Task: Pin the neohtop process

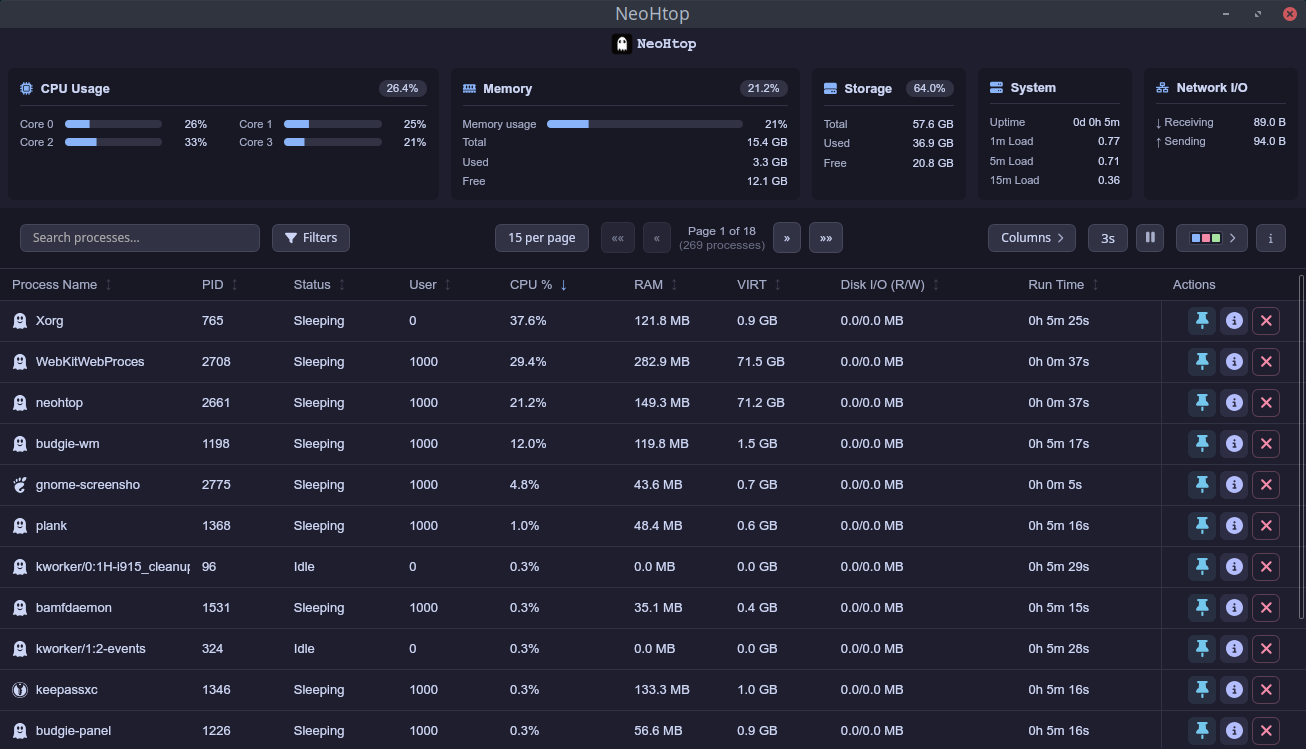Action: coord(1202,403)
